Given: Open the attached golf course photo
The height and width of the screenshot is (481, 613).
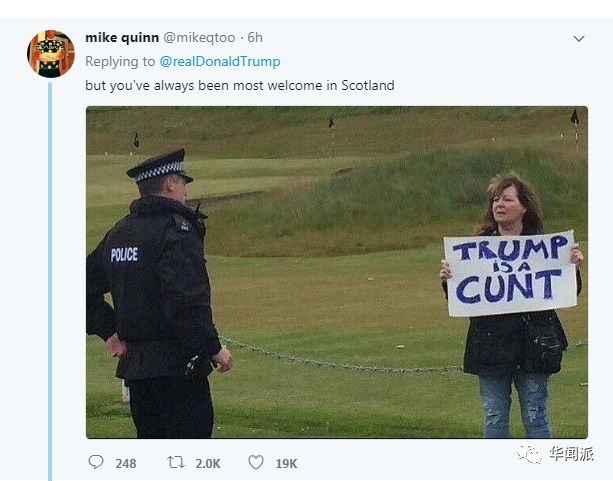Looking at the screenshot, I should click(x=337, y=272).
